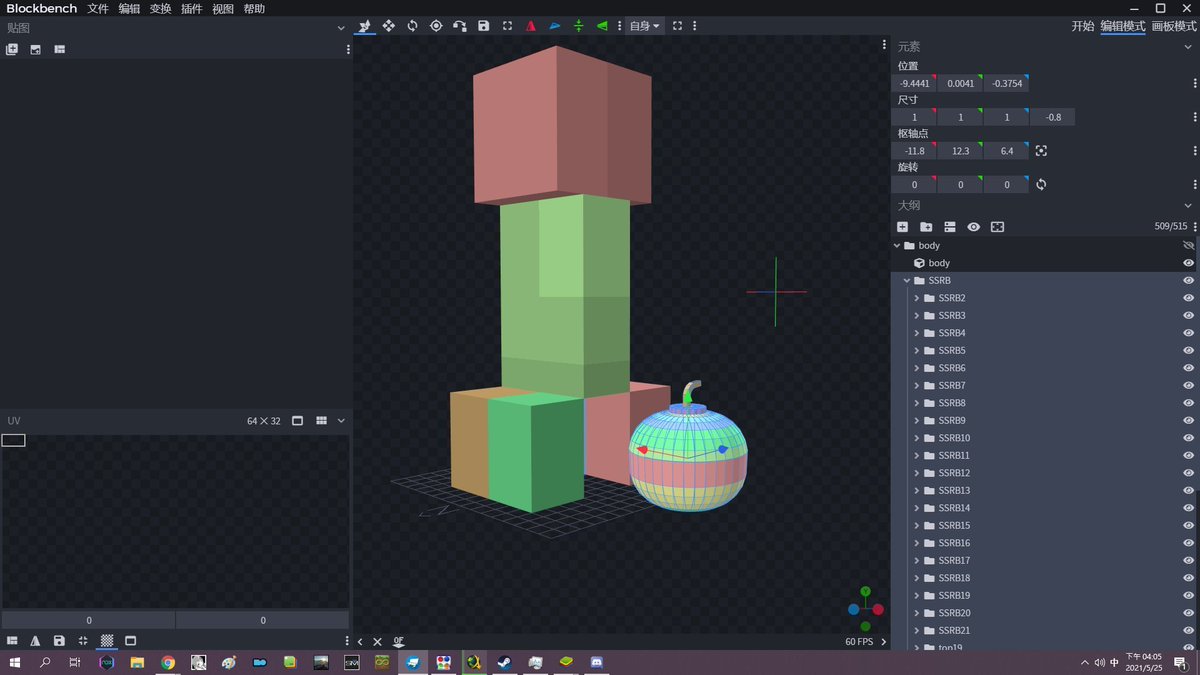Hide the SSRB2 group
1200x675 pixels.
[x=1189, y=298]
